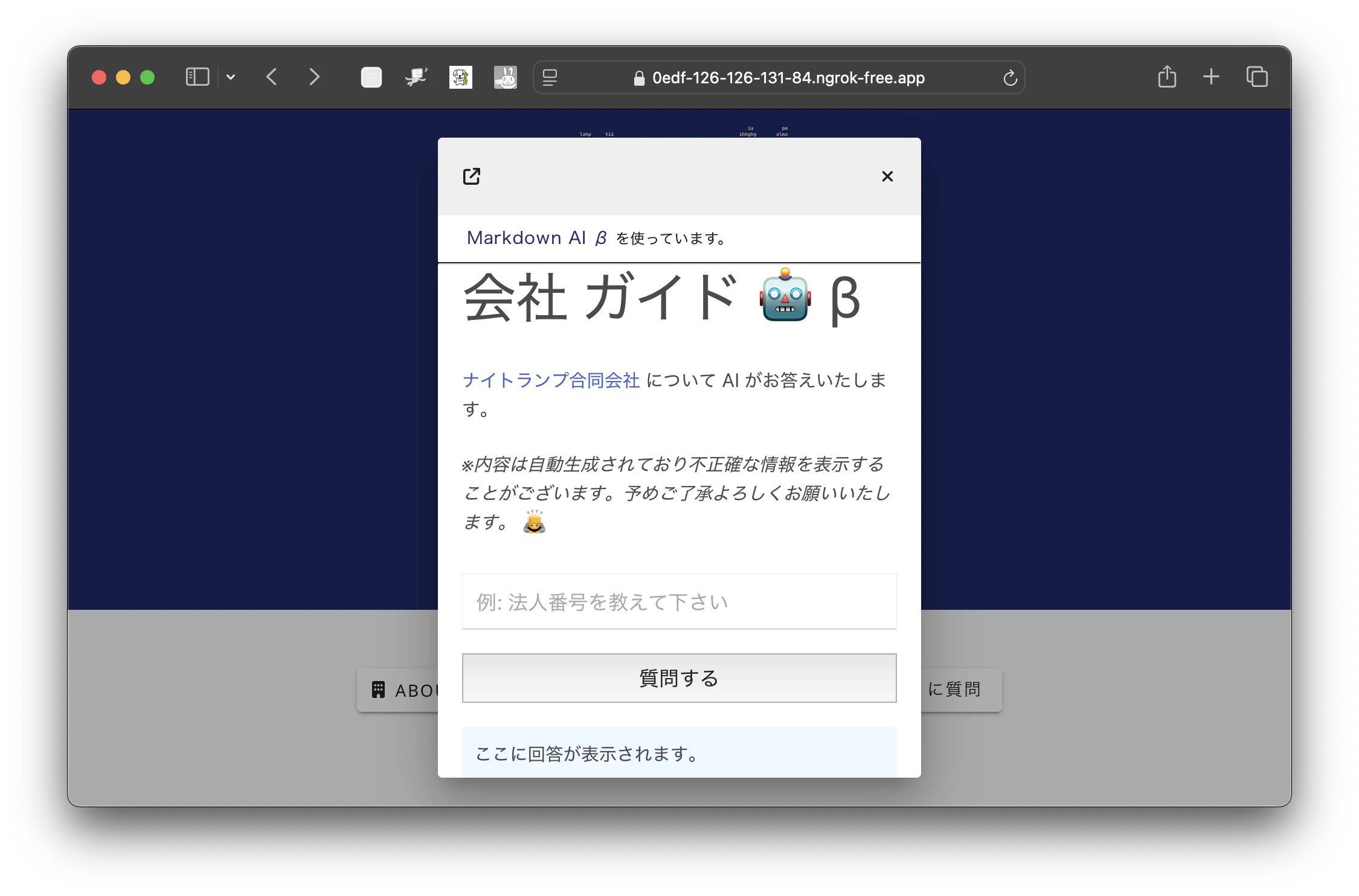Open the dog illustration favicon bookmark
The width and height of the screenshot is (1359, 896).
point(460,77)
